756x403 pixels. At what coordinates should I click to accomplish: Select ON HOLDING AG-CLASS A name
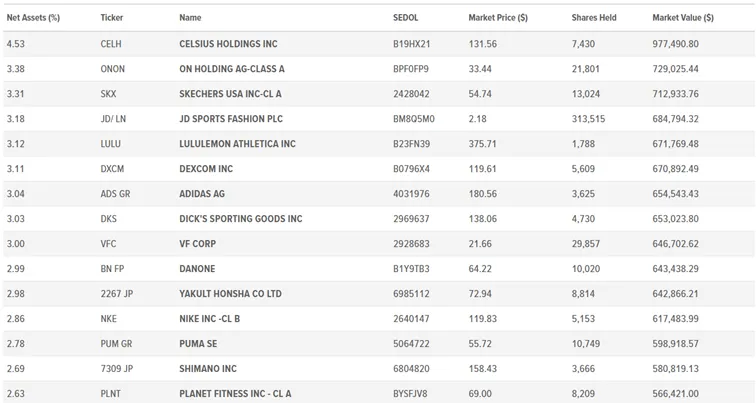pyautogui.click(x=232, y=69)
